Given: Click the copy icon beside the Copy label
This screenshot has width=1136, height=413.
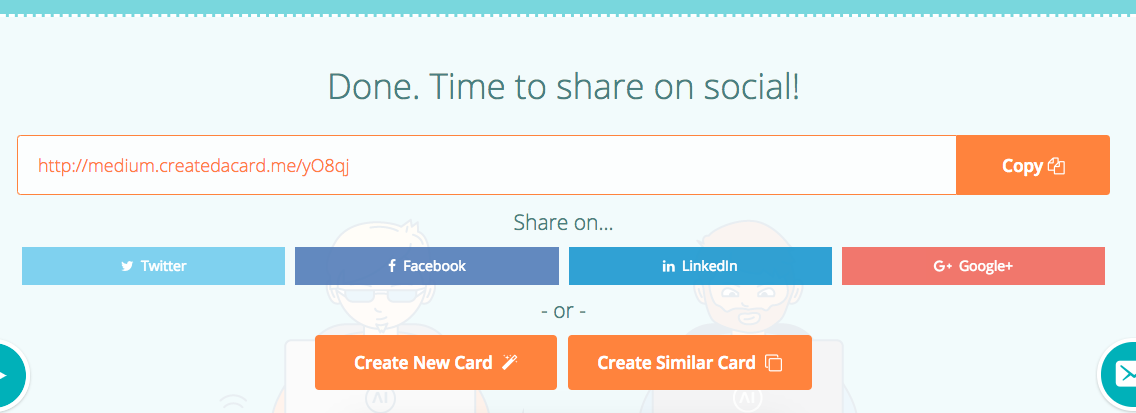Looking at the screenshot, I should tap(1056, 167).
